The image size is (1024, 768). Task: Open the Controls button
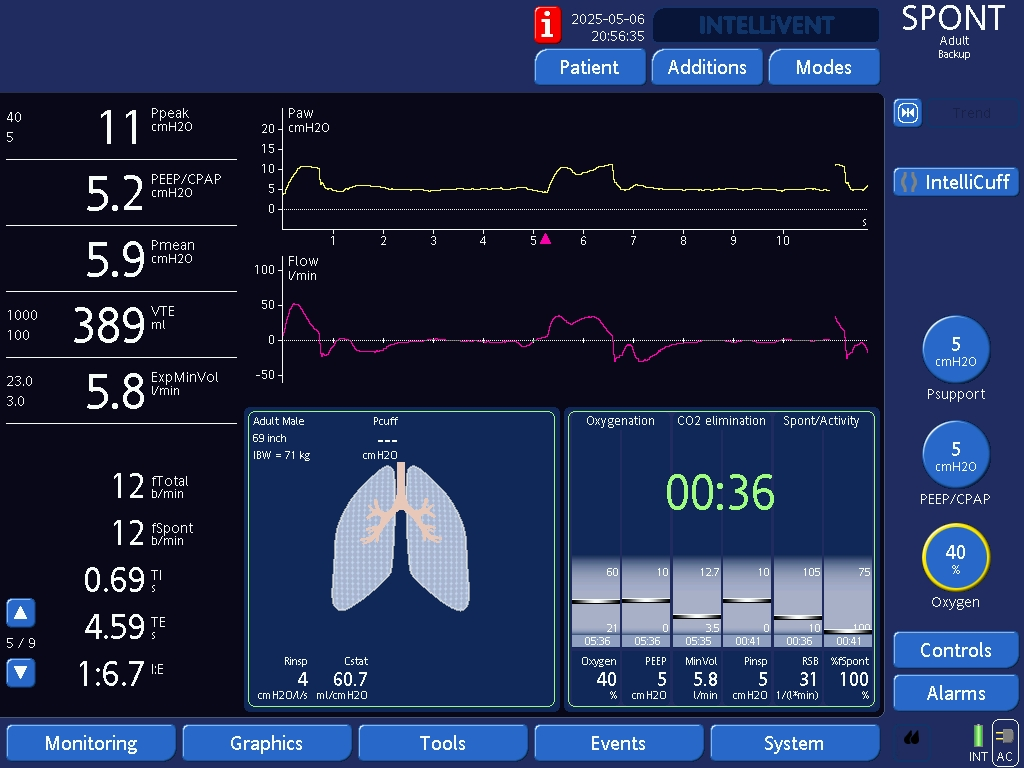955,650
